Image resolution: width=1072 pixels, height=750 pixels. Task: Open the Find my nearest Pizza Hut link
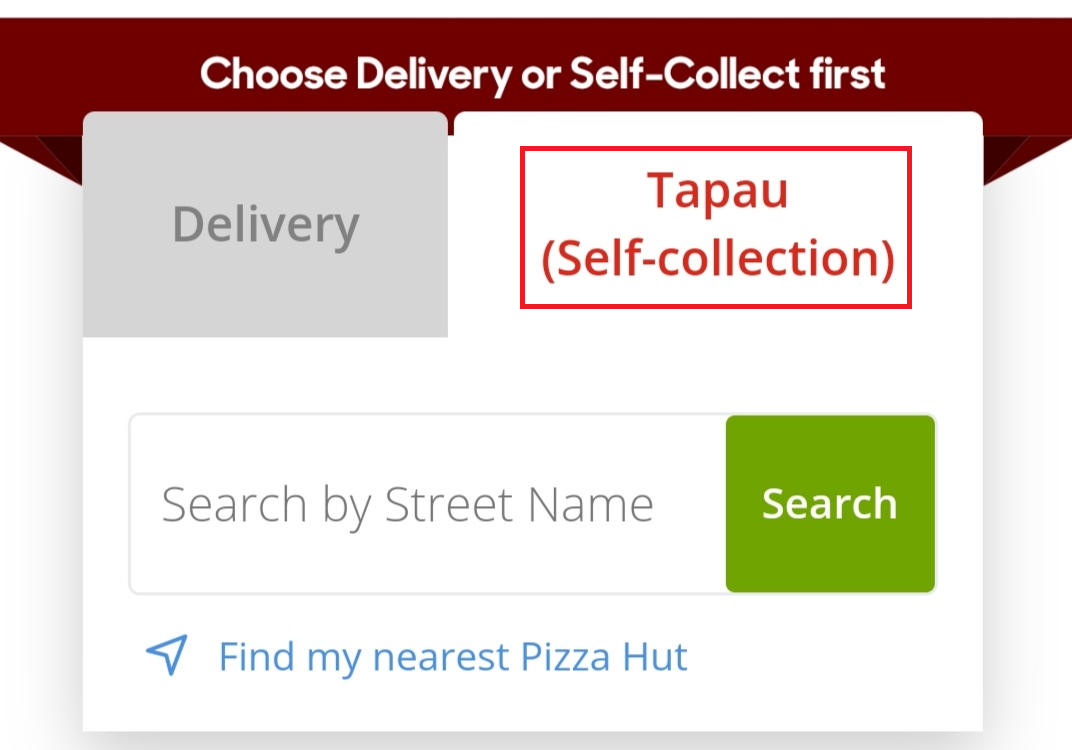click(x=452, y=657)
